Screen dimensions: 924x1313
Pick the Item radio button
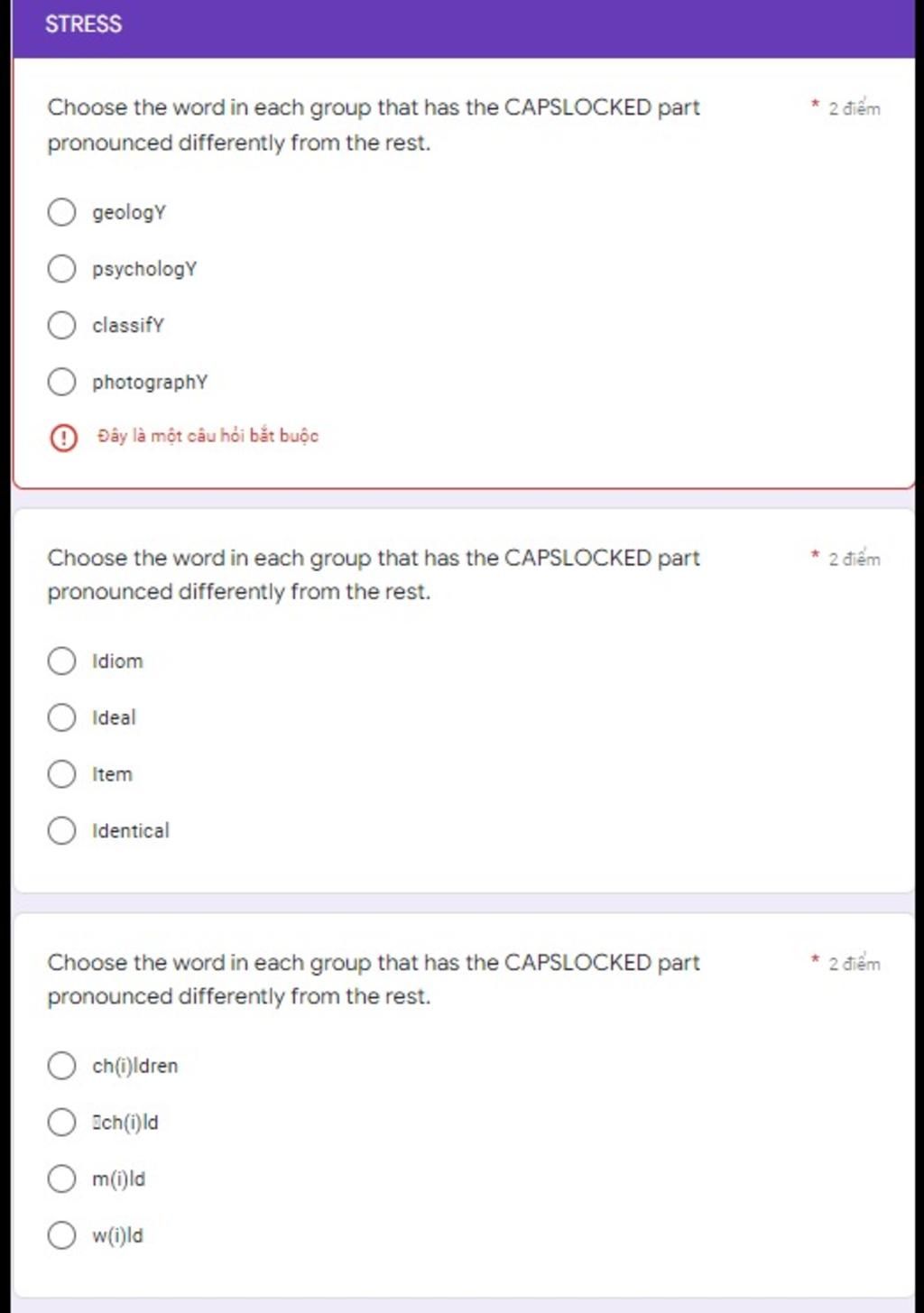(61, 773)
